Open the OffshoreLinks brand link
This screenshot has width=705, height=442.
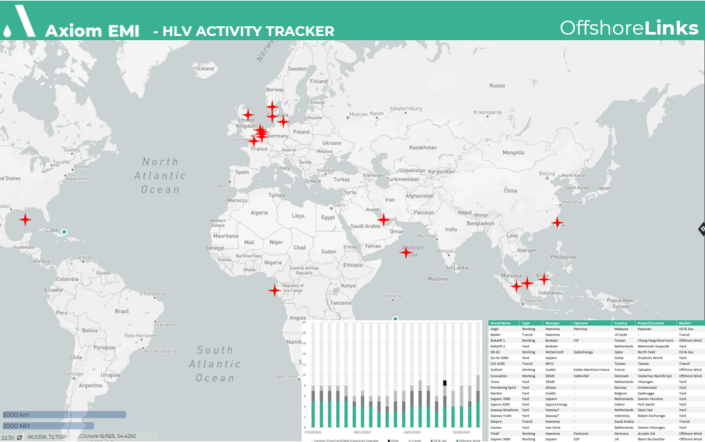click(x=629, y=28)
